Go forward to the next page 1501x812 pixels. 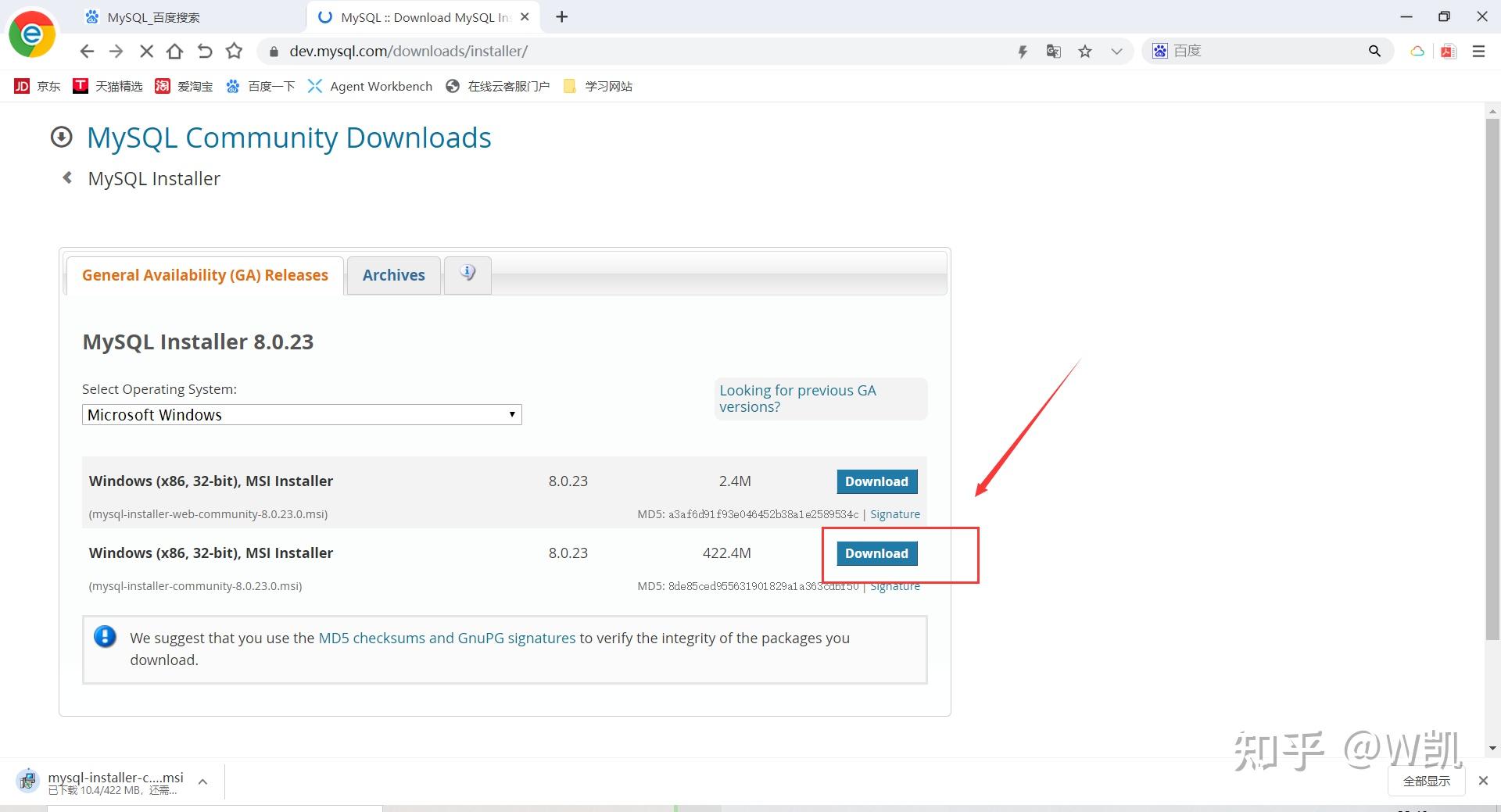[x=116, y=52]
